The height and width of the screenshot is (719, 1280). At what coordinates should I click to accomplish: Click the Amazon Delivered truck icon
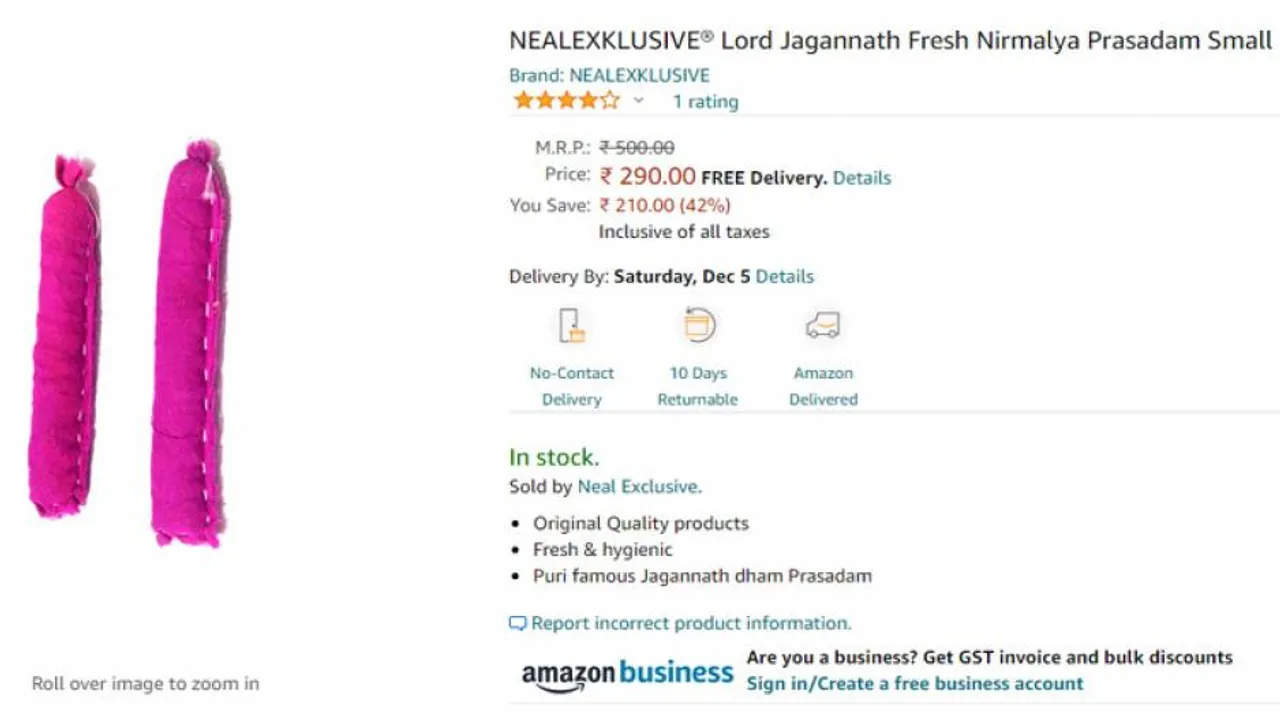pyautogui.click(x=822, y=324)
